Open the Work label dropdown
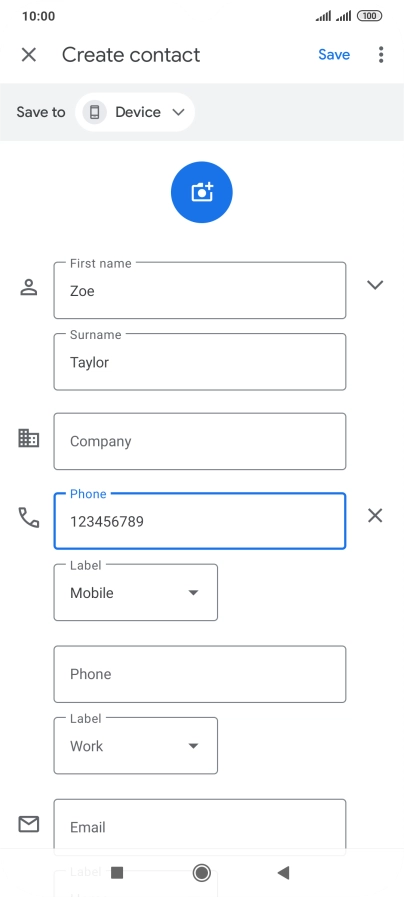Screen dimensions: 404x897 (136, 746)
